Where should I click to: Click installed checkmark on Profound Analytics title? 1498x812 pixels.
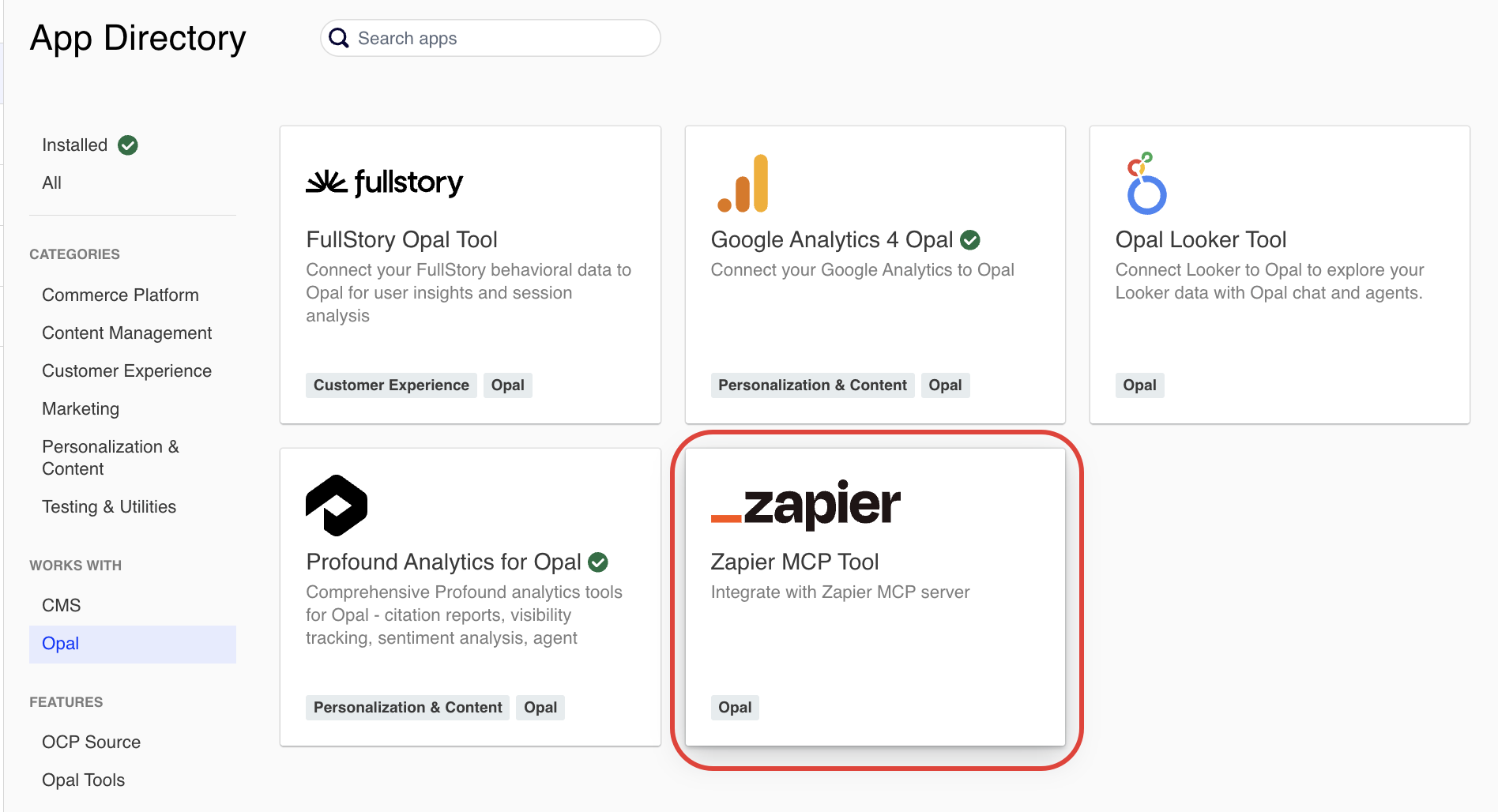pos(598,562)
